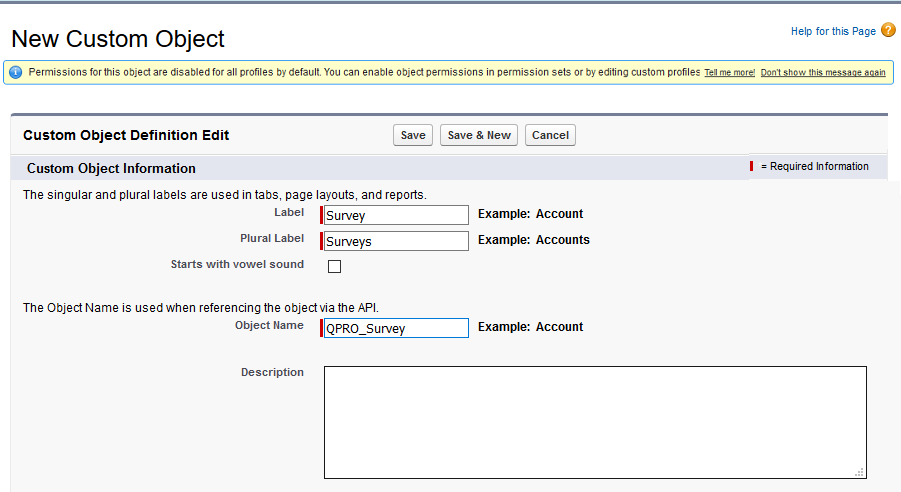This screenshot has width=901, height=492.
Task: Focus the Label field containing Survey
Action: (x=396, y=215)
